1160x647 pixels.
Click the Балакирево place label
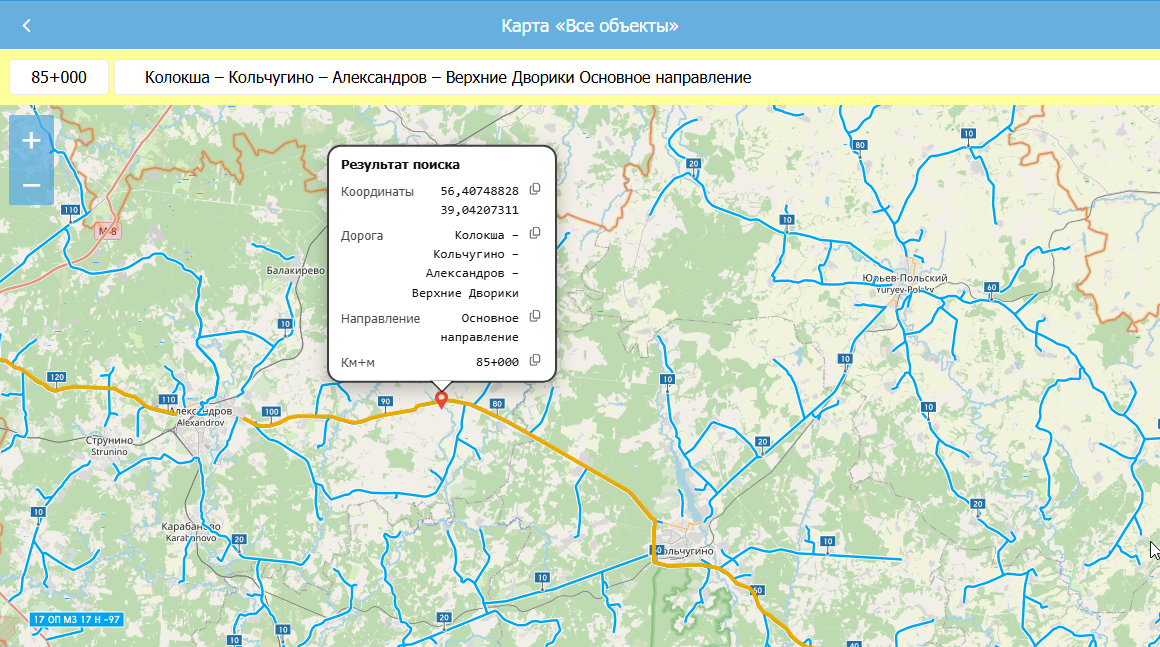[296, 271]
